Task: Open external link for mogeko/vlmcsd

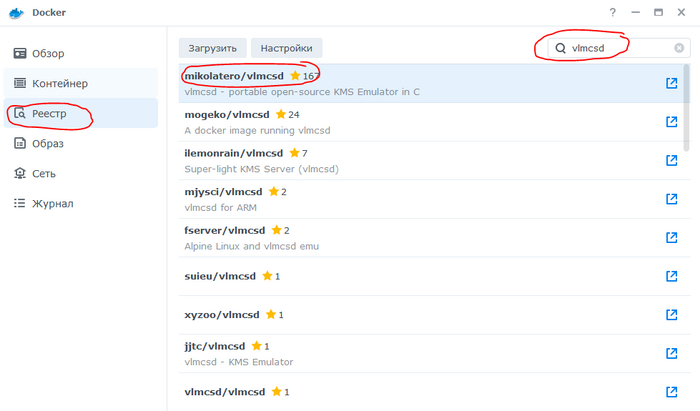Action: tap(671, 121)
